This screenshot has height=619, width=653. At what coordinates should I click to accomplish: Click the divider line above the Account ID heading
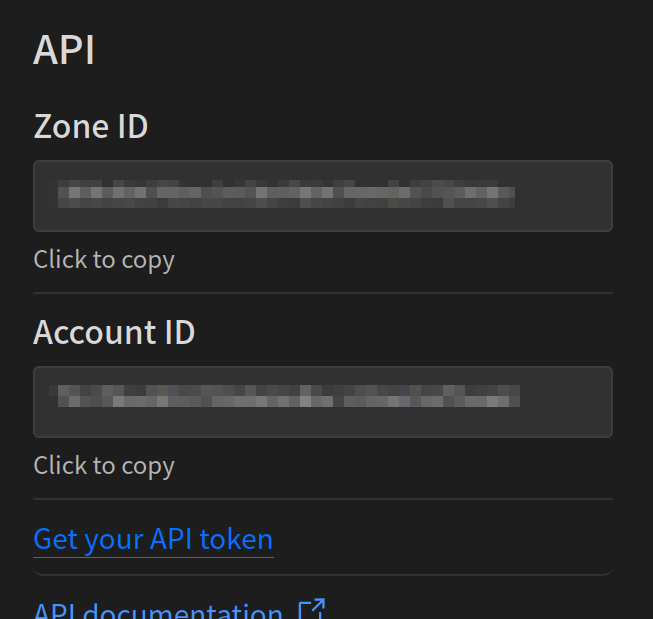pyautogui.click(x=323, y=293)
